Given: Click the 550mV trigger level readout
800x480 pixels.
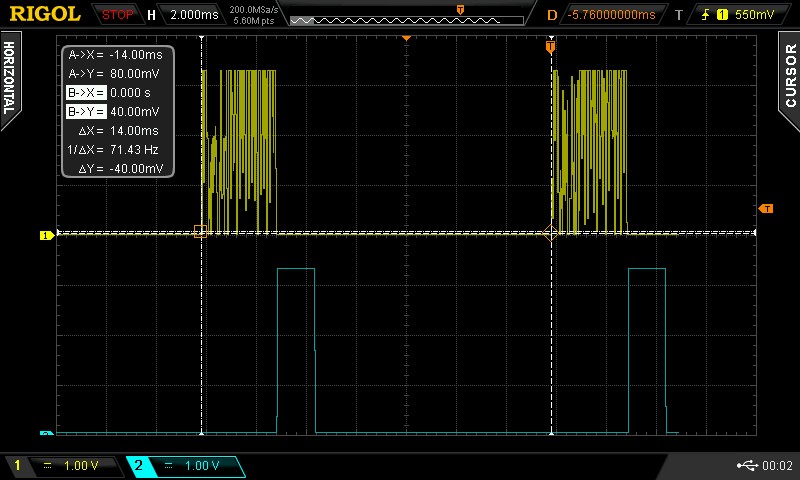Looking at the screenshot, I should 755,15.
